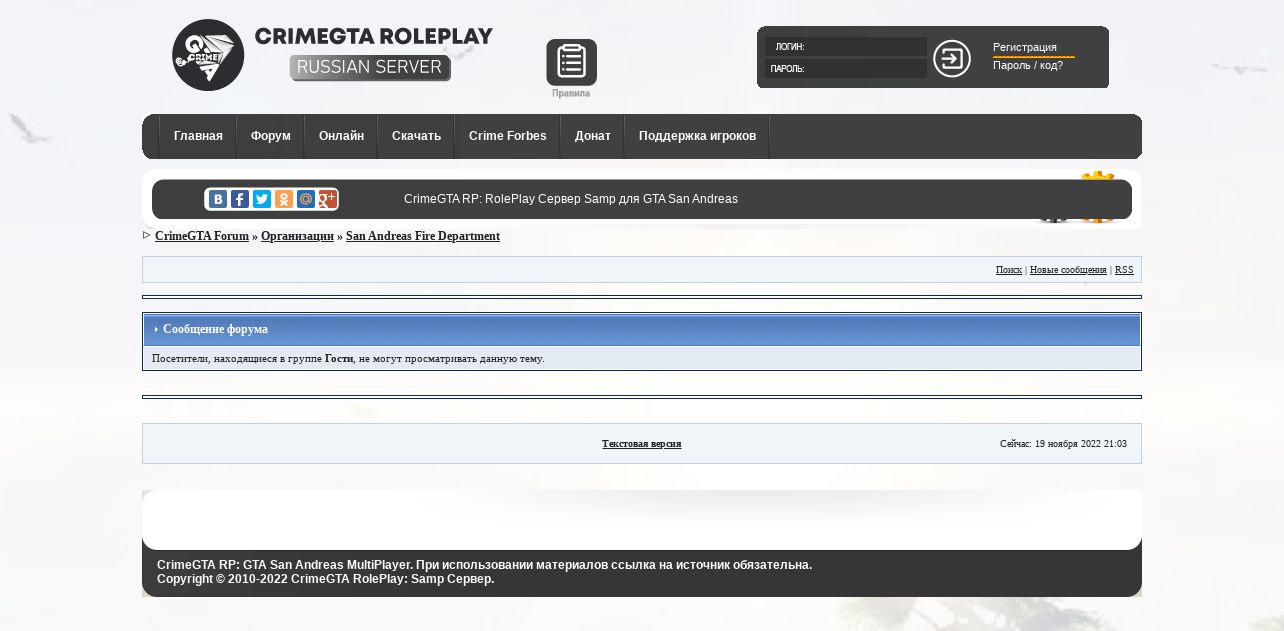Share via Odnoklassniki icon
The height and width of the screenshot is (631, 1284).
[x=284, y=199]
